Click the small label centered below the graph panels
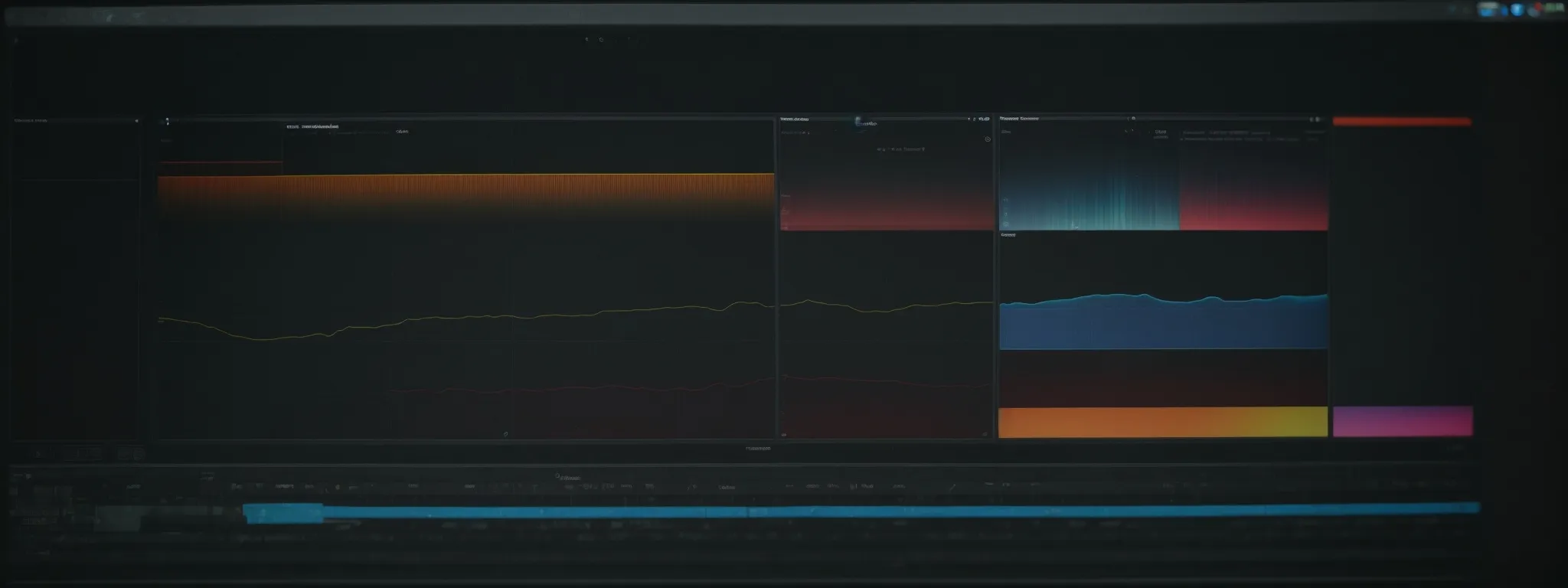 click(758, 449)
